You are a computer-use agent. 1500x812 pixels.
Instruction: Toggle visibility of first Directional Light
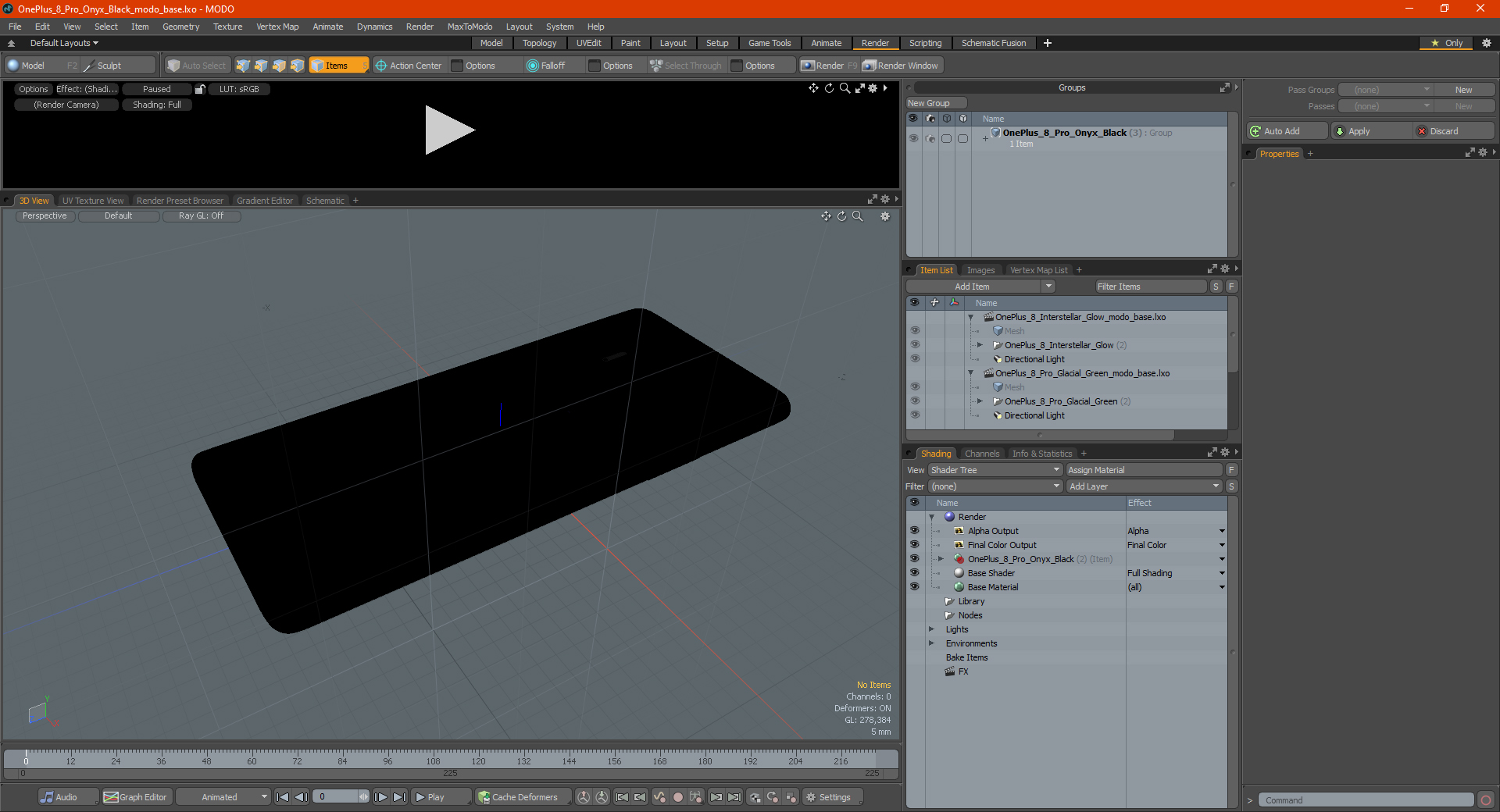coord(915,359)
